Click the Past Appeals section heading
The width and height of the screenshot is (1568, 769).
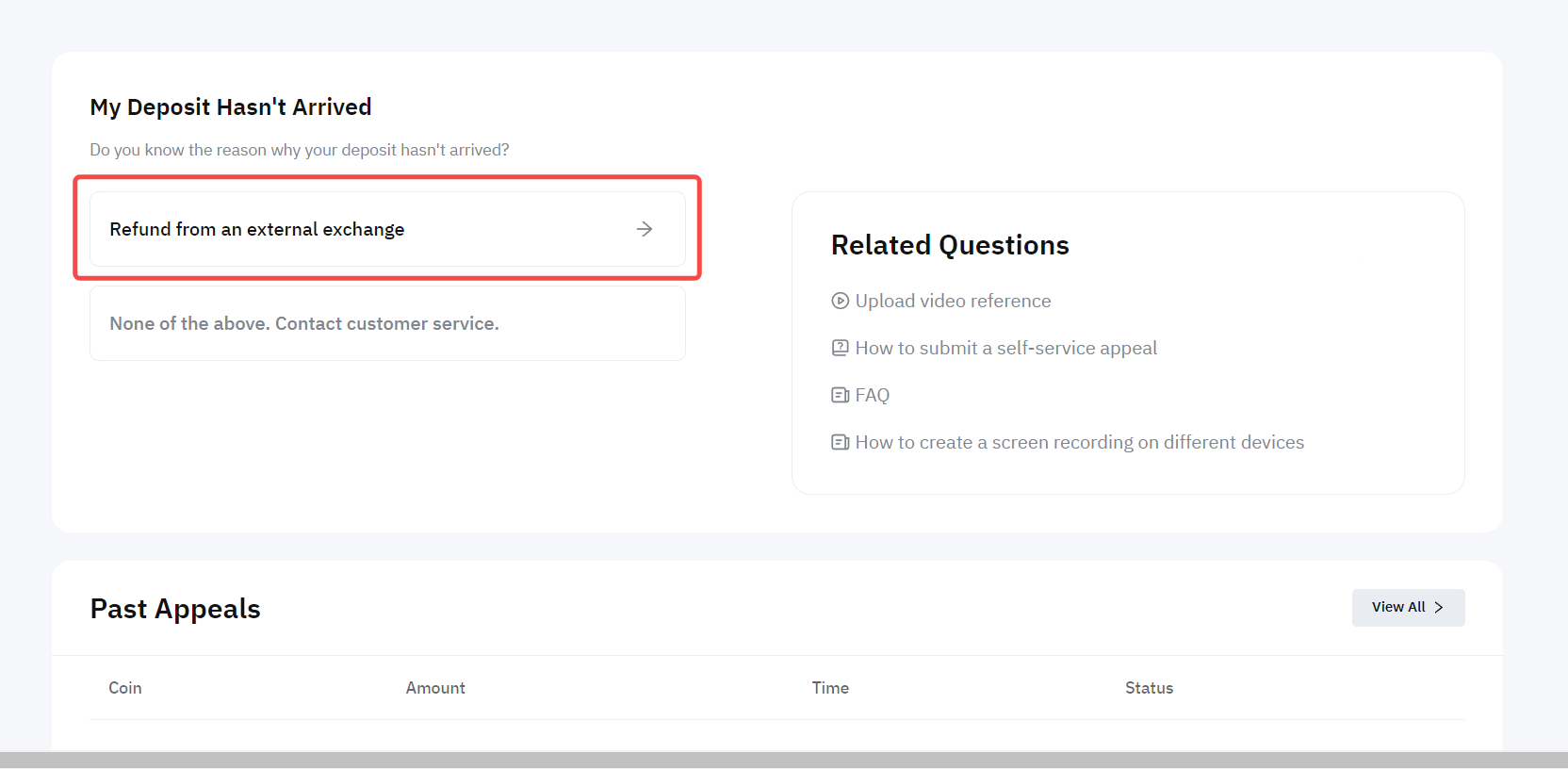(x=175, y=609)
